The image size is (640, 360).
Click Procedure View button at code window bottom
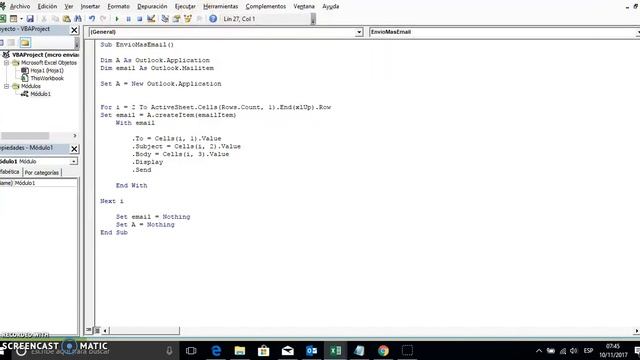pos(89,330)
